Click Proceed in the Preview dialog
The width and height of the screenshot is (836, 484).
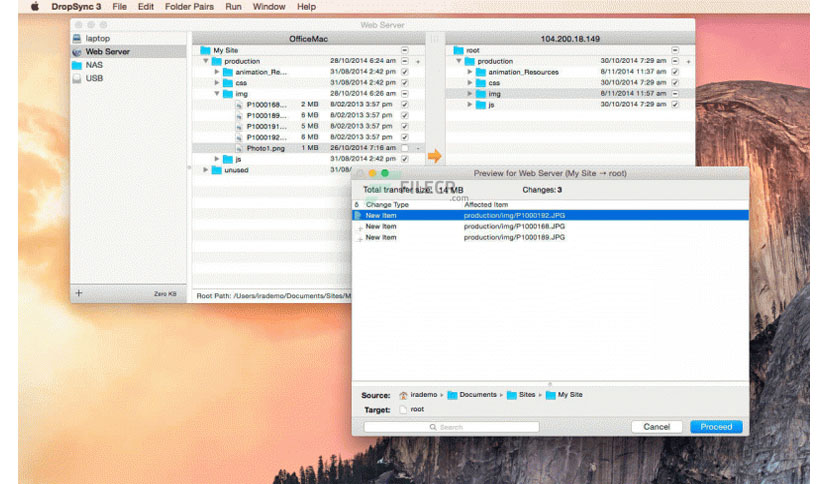coord(716,427)
